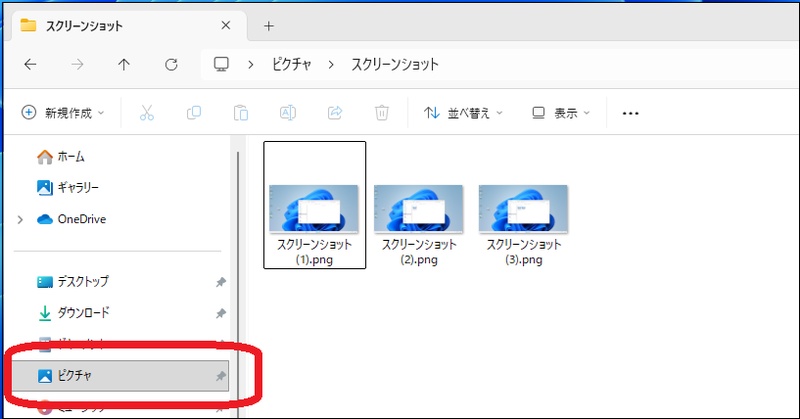800x419 pixels.
Task: Click the pin icon beside ダウンロード
Action: click(x=220, y=313)
